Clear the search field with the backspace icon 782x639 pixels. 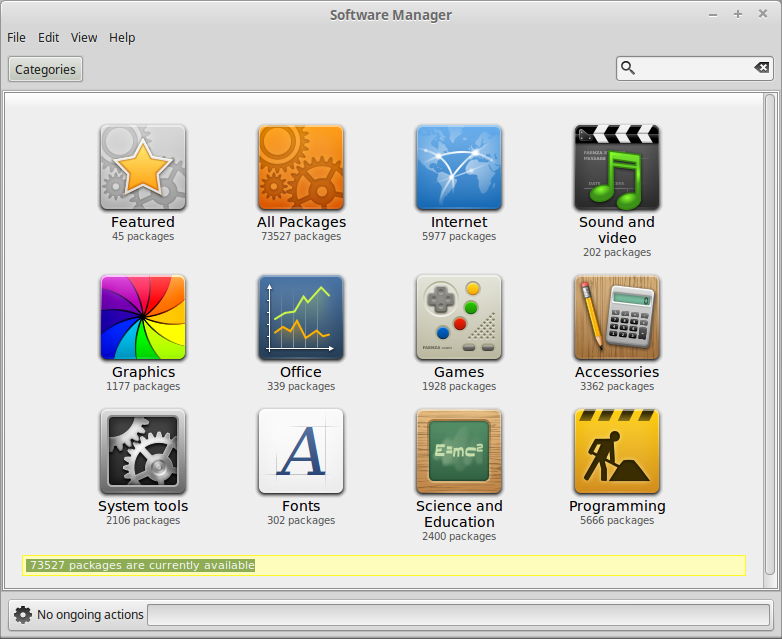[761, 67]
